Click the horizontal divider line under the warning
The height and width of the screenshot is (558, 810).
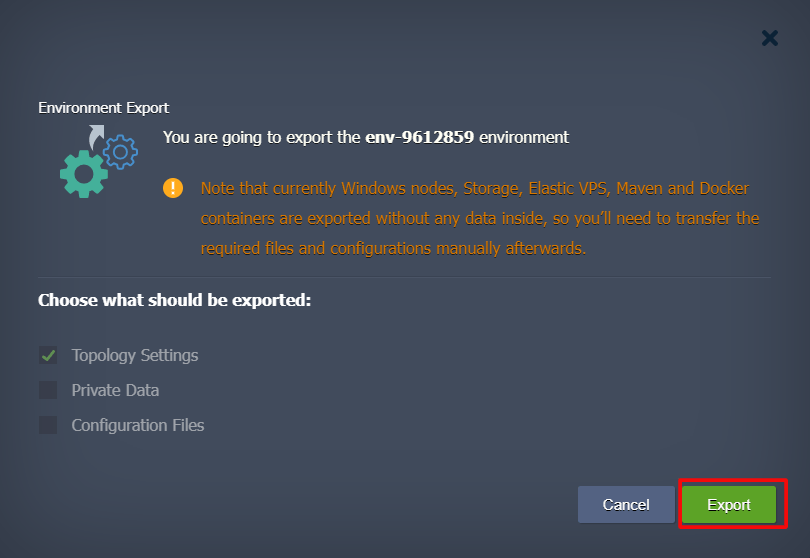[x=404, y=277]
